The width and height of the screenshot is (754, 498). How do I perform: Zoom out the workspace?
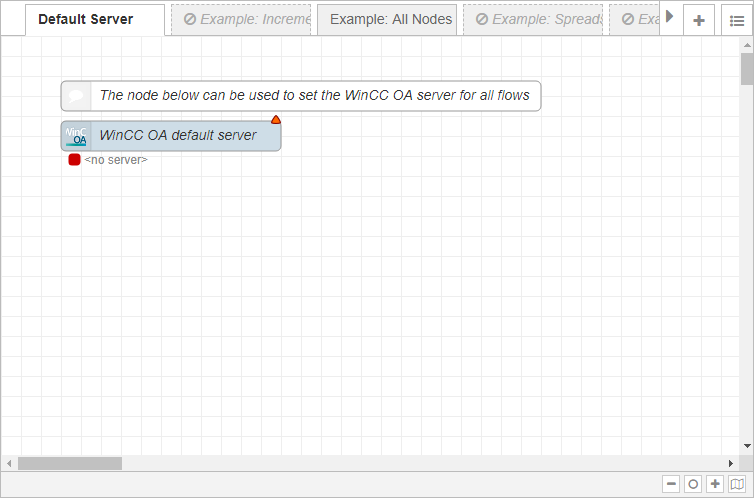[x=671, y=484]
